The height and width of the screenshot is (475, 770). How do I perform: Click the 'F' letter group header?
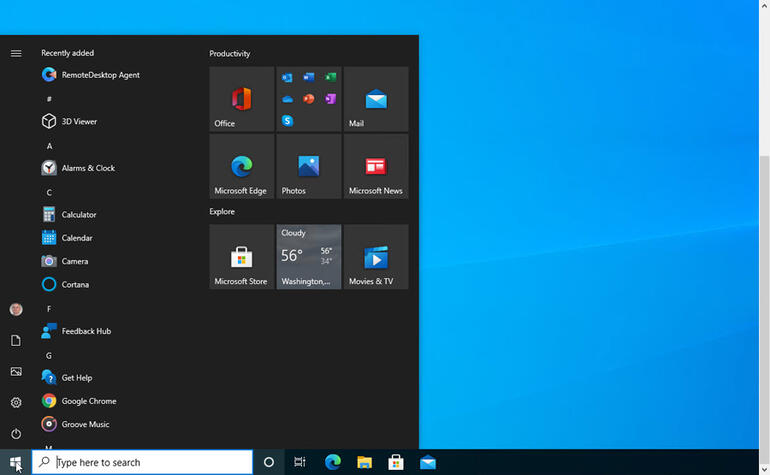(x=49, y=309)
